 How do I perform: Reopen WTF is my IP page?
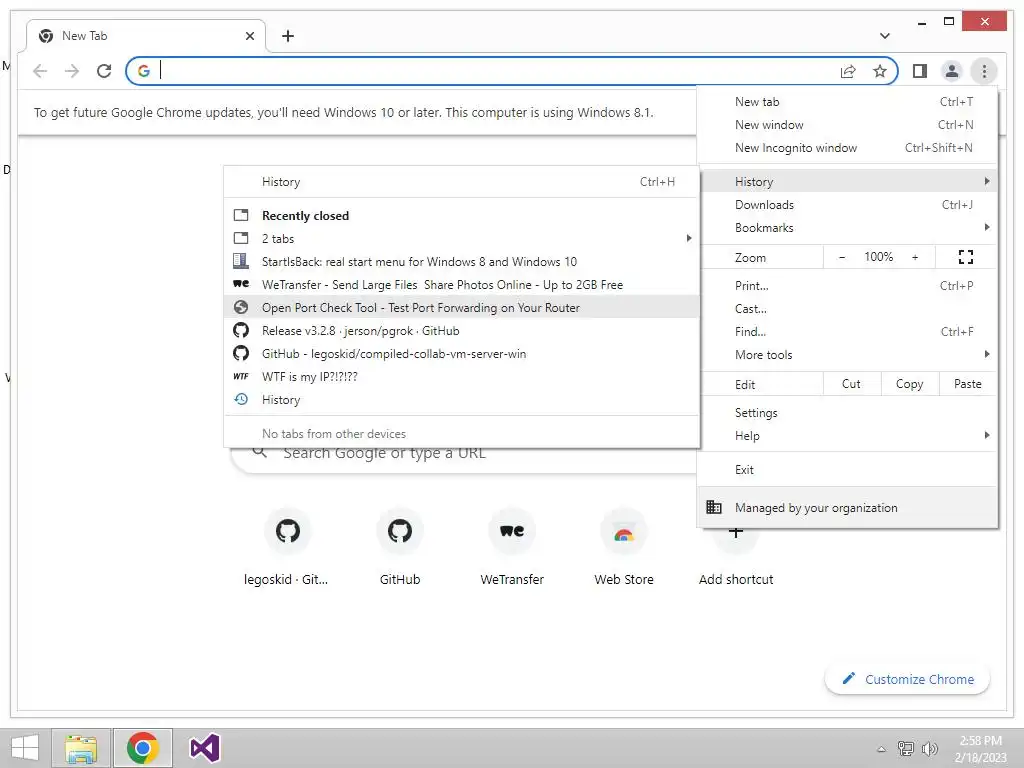pos(461,377)
